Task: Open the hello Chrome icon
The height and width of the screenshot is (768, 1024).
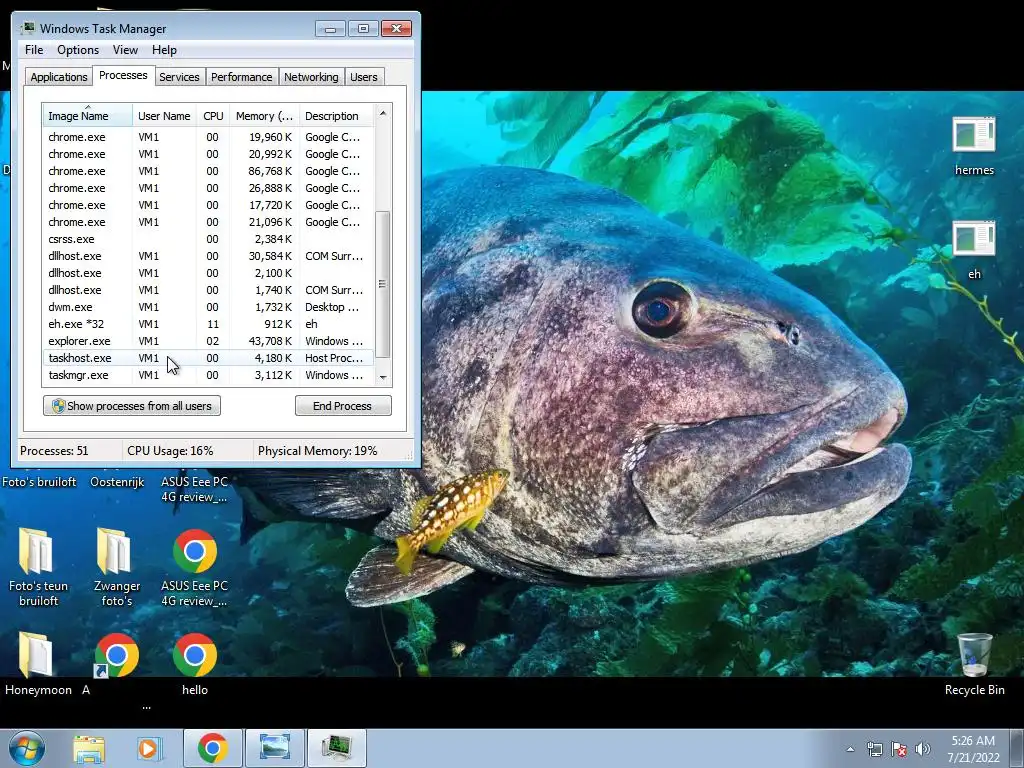Action: pyautogui.click(x=195, y=665)
